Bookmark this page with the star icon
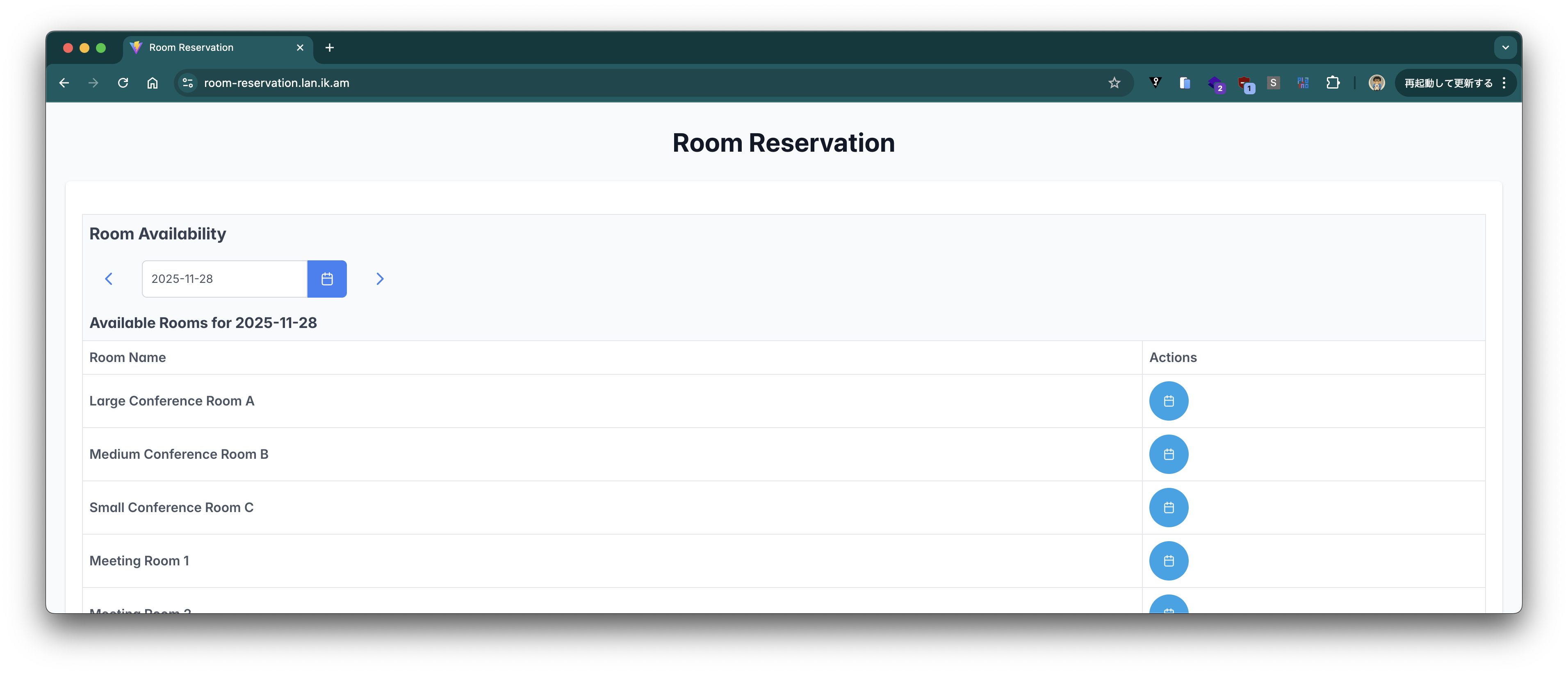Image resolution: width=1568 pixels, height=674 pixels. (x=1114, y=83)
